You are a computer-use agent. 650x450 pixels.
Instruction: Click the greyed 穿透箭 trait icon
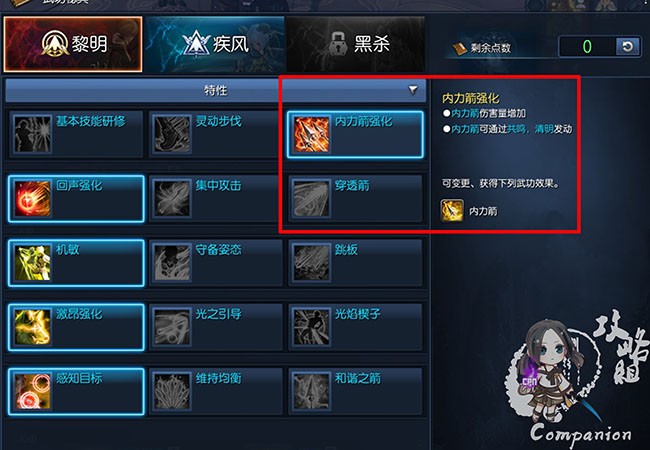311,199
